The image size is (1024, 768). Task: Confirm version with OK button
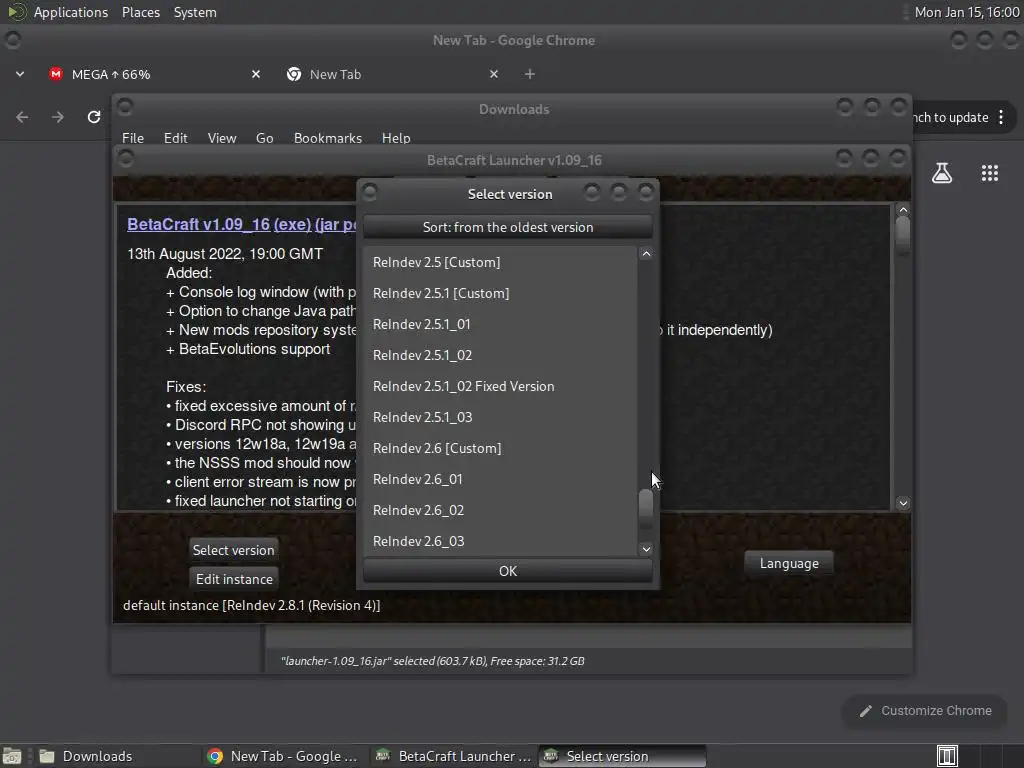pyautogui.click(x=507, y=571)
